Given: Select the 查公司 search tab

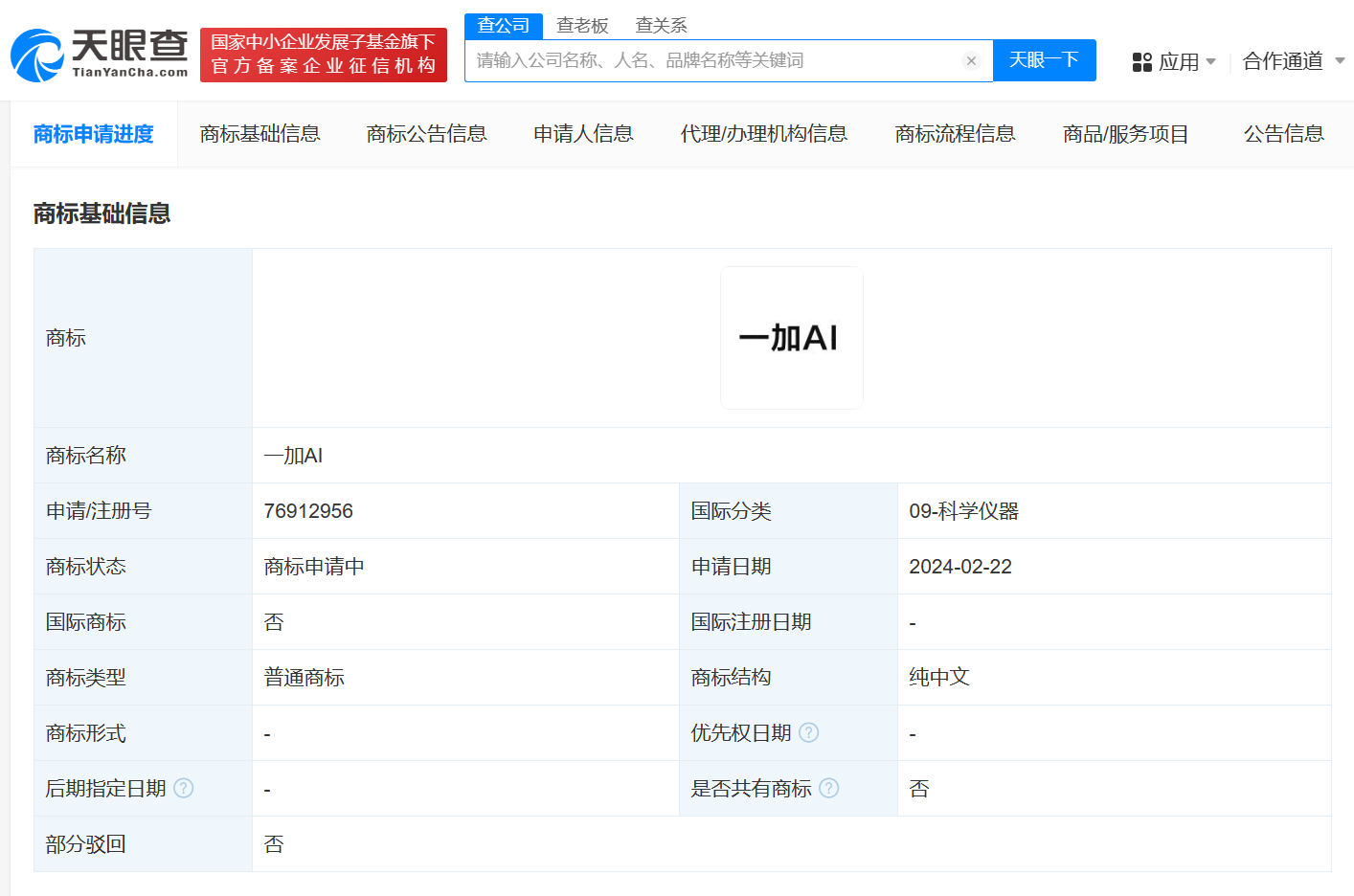Looking at the screenshot, I should (x=504, y=26).
